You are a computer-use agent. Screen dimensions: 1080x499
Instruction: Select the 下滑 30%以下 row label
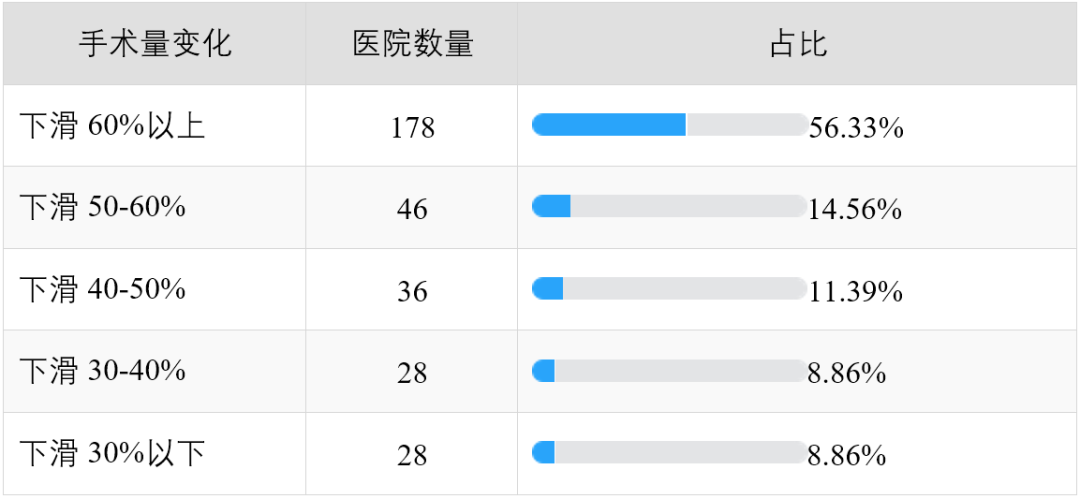tap(112, 454)
